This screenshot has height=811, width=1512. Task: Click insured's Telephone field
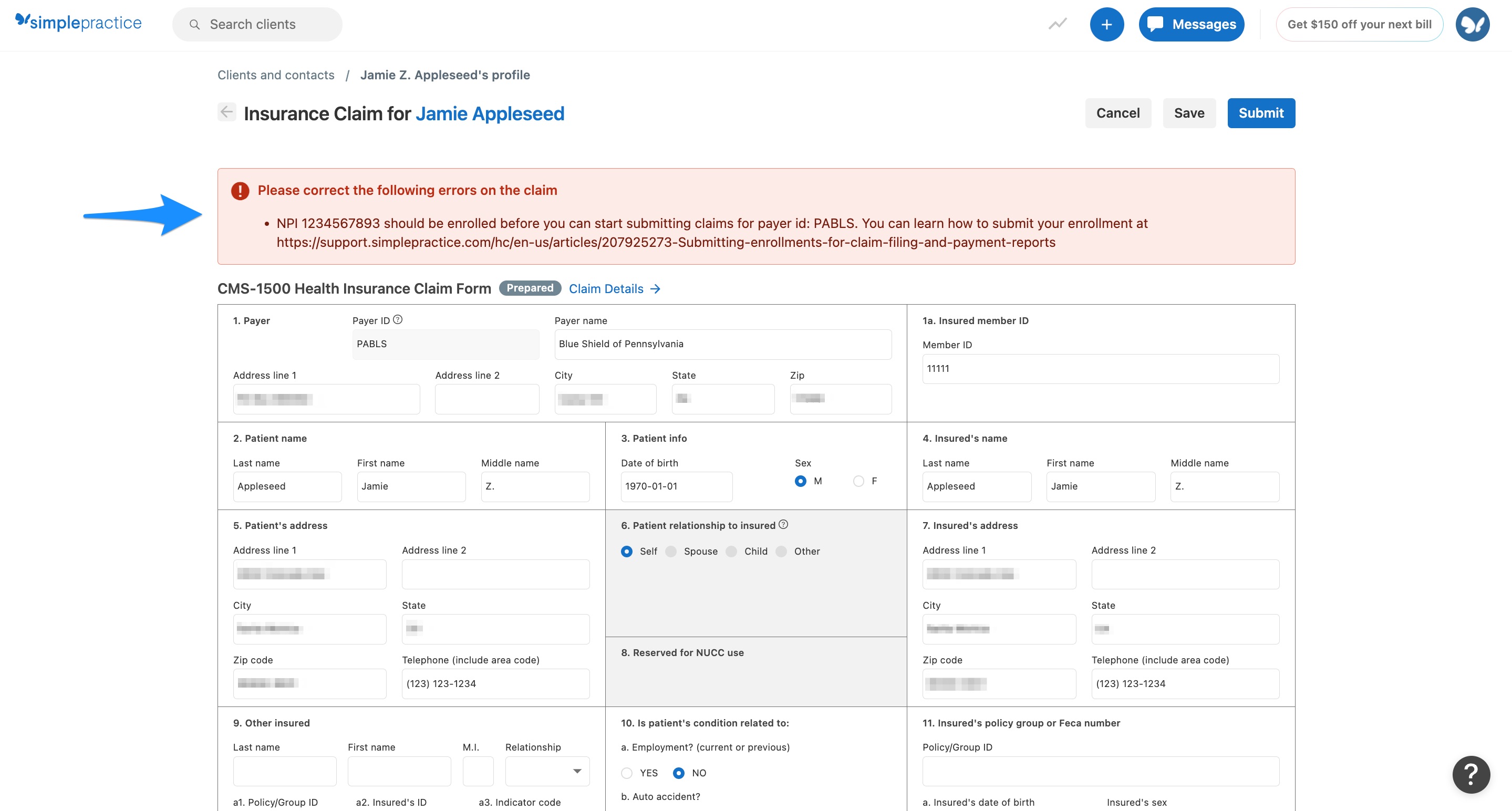coord(1185,684)
